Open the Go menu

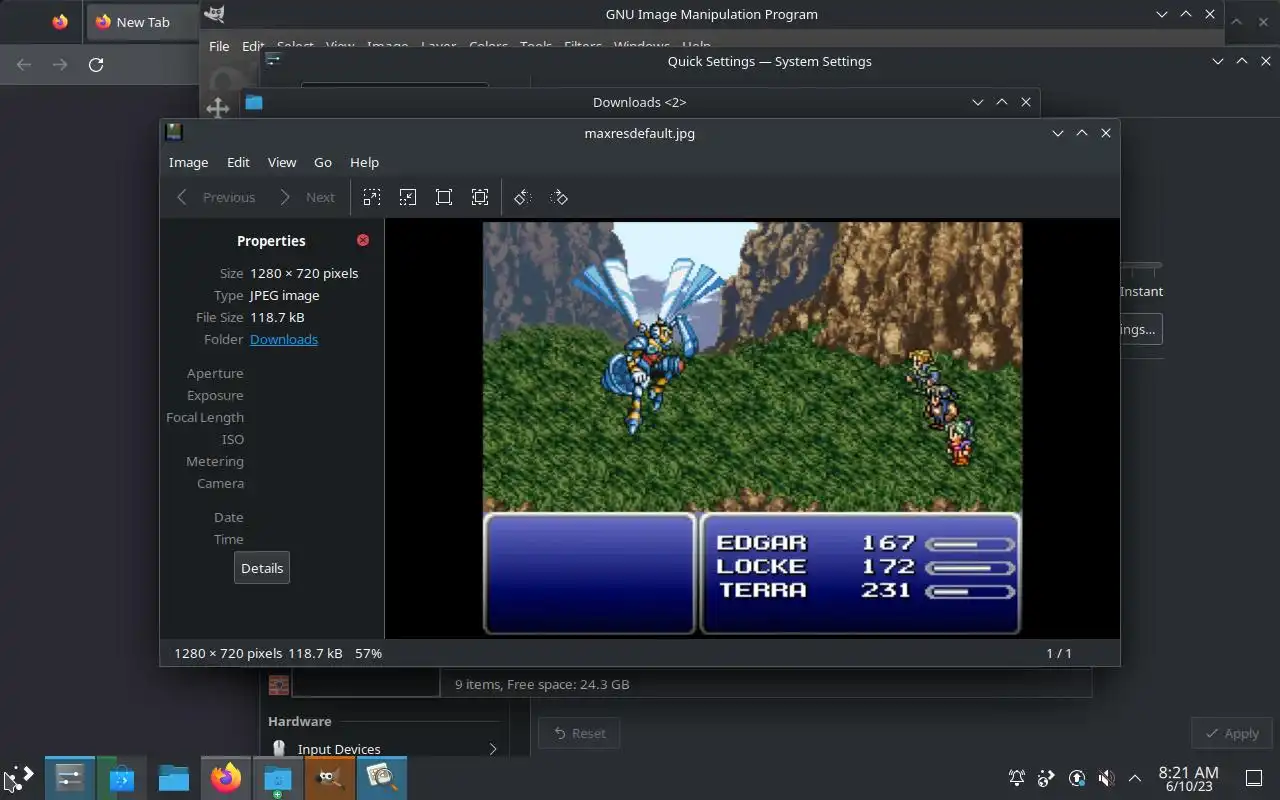click(x=323, y=162)
